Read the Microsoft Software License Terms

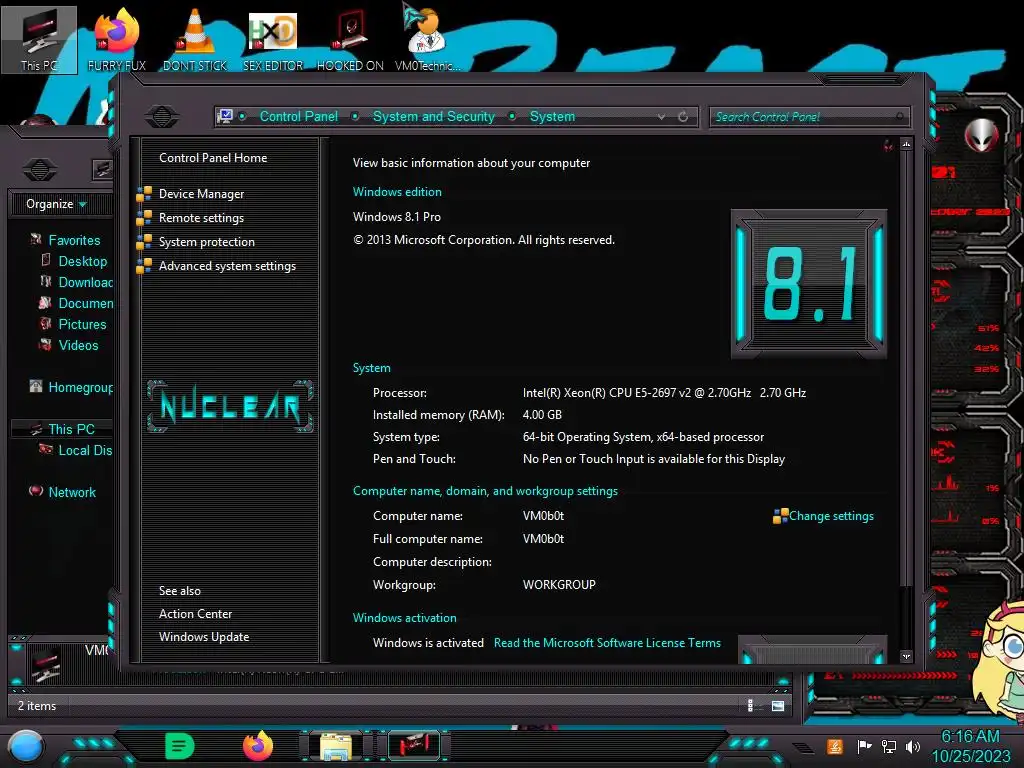(607, 643)
